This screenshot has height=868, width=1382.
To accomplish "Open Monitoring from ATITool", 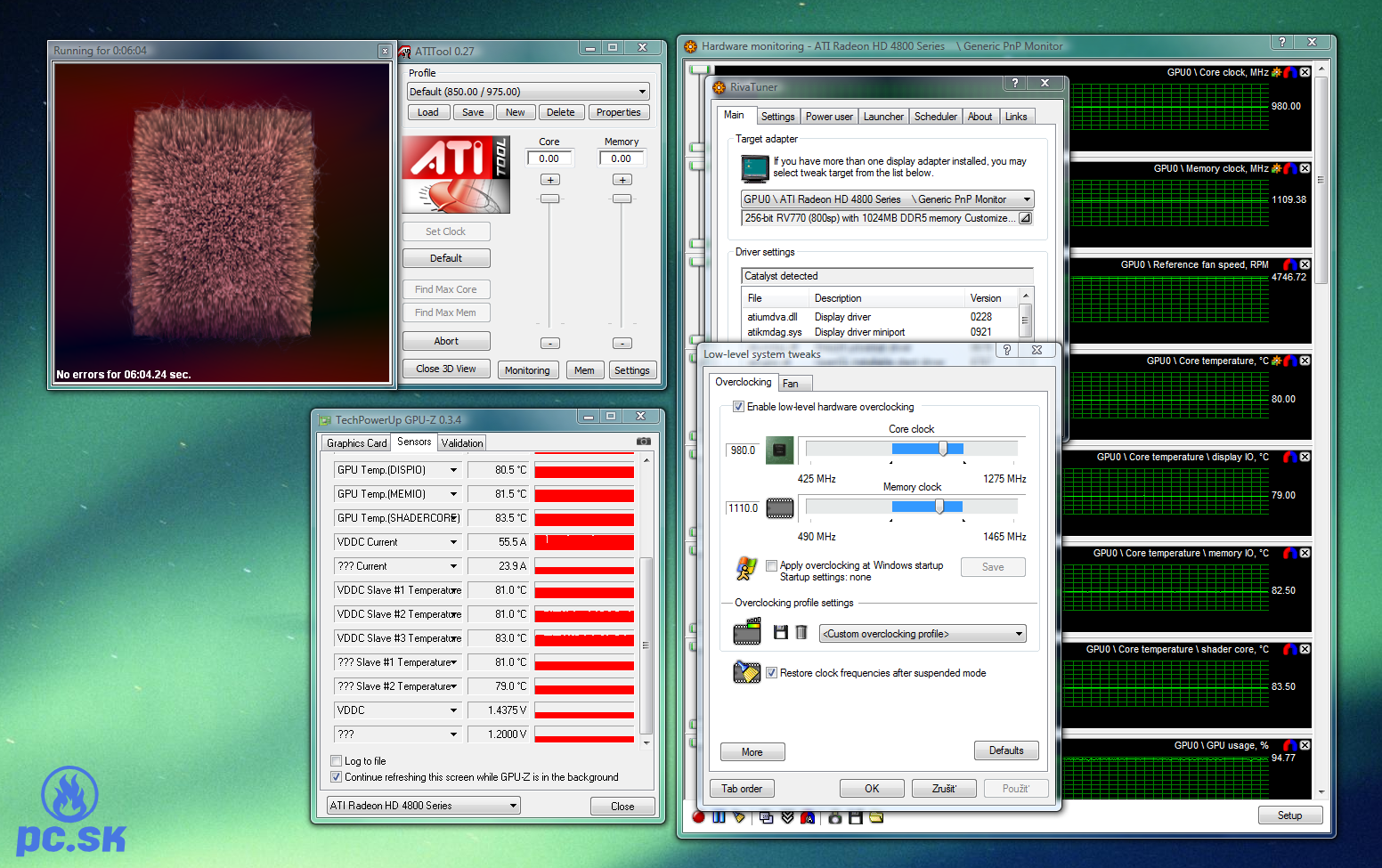I will pyautogui.click(x=527, y=370).
